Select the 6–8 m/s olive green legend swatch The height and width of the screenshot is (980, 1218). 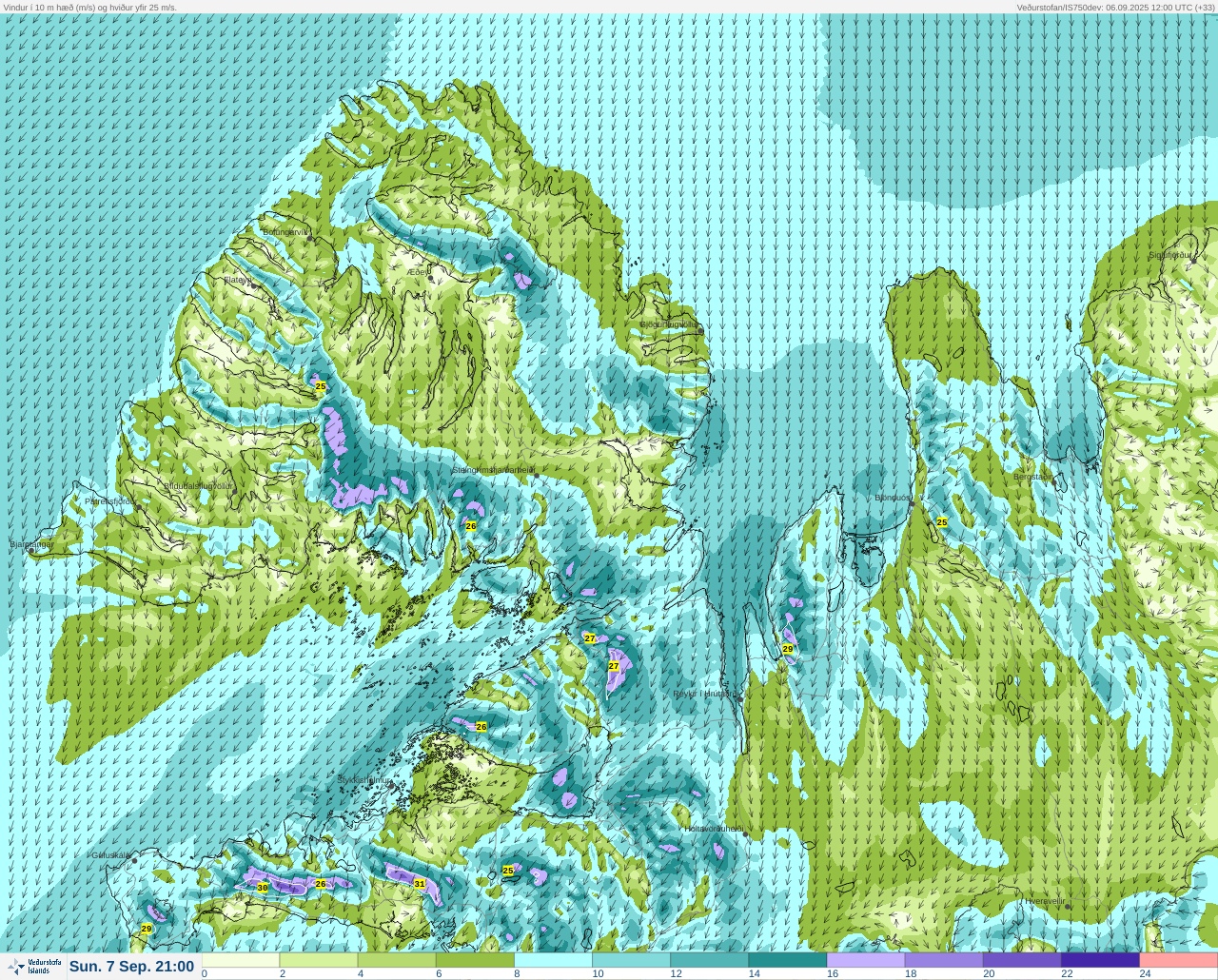coord(476,960)
